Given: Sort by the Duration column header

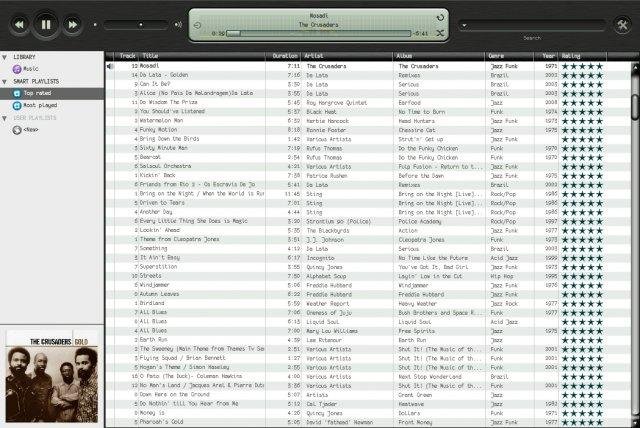Looking at the screenshot, I should [285, 56].
